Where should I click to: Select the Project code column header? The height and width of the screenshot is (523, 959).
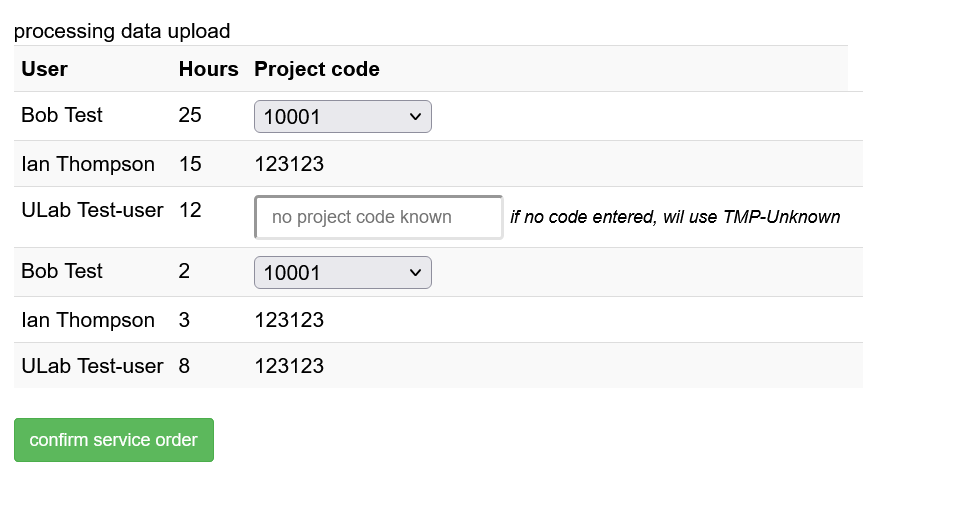(317, 69)
